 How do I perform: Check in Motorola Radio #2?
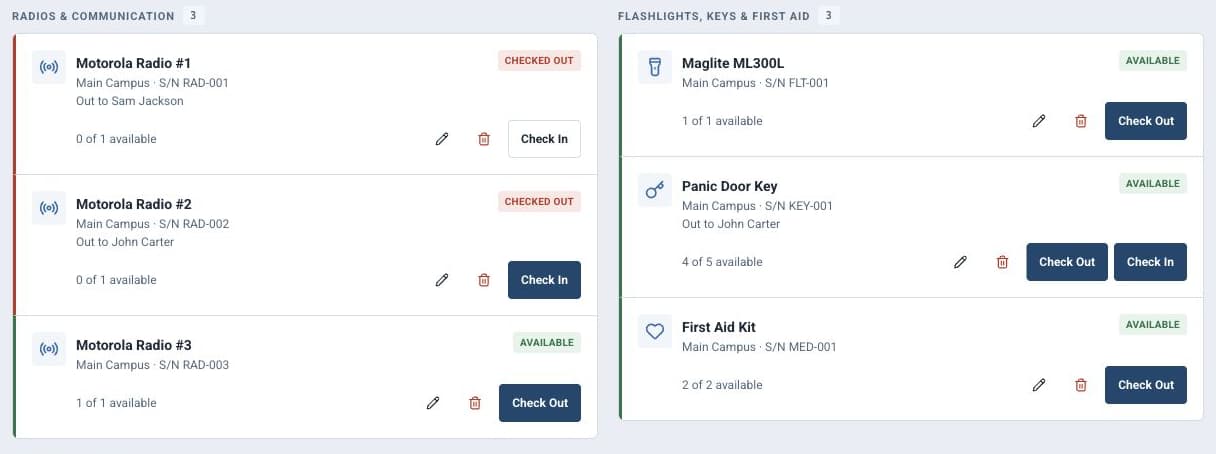click(x=544, y=280)
